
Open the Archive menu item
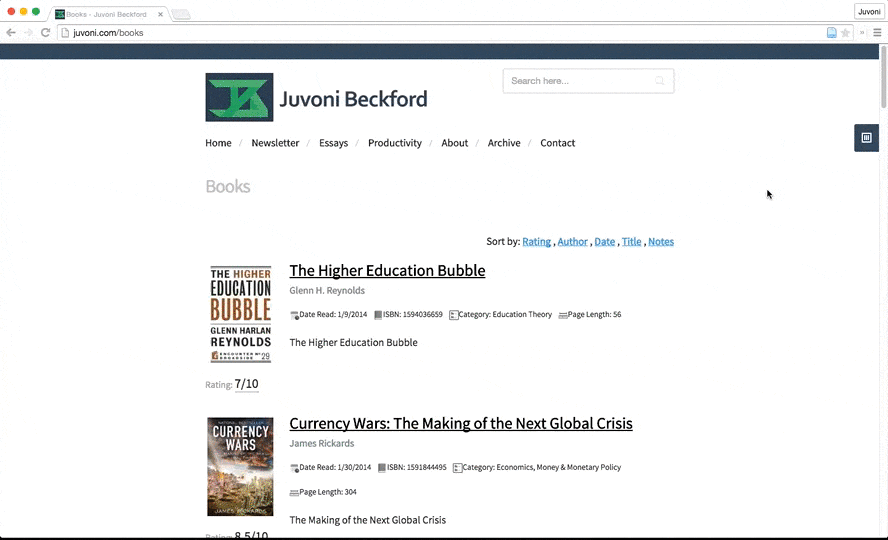(504, 143)
